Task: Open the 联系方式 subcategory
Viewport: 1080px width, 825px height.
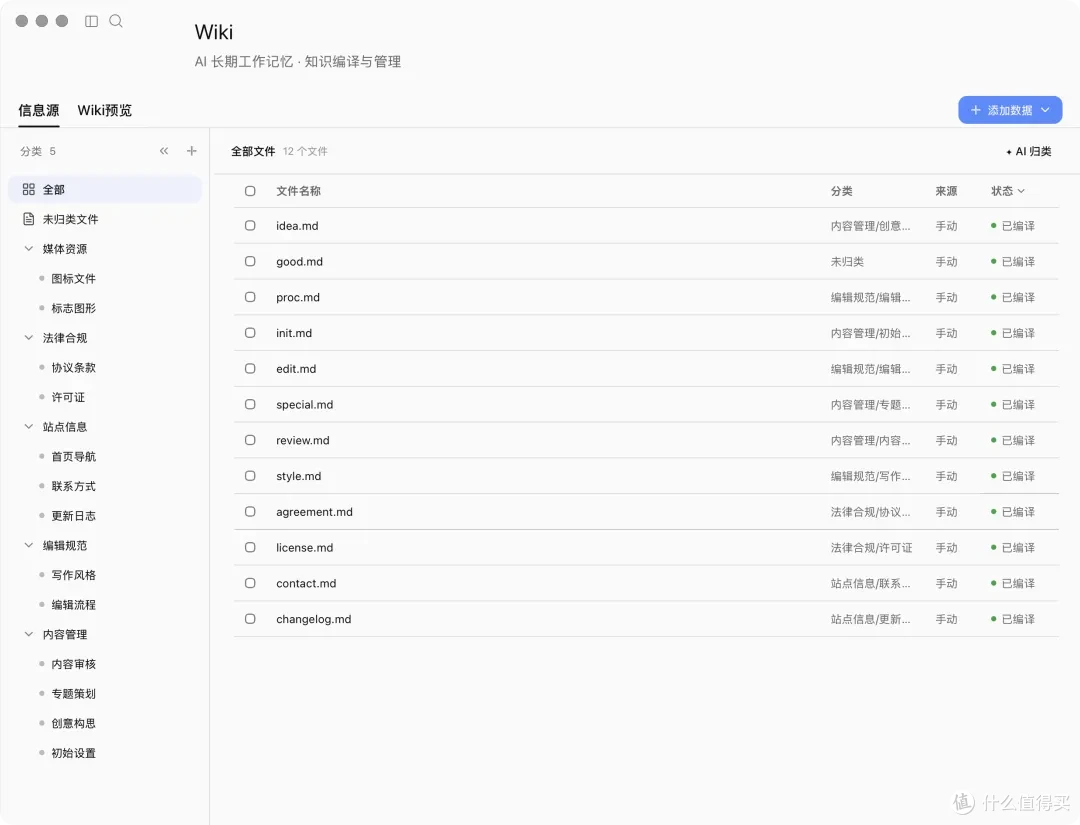Action: (74, 485)
